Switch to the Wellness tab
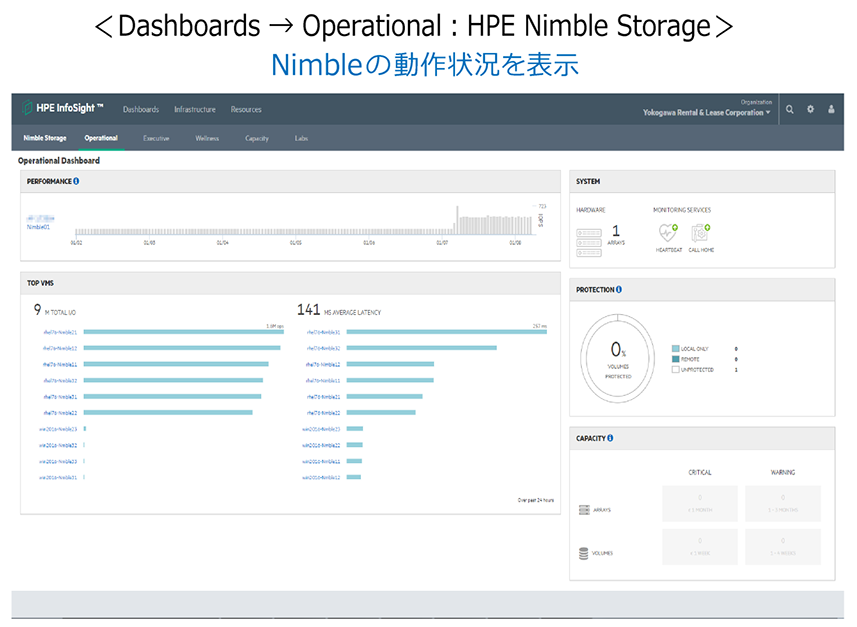This screenshot has width=857, height=627. 207,138
